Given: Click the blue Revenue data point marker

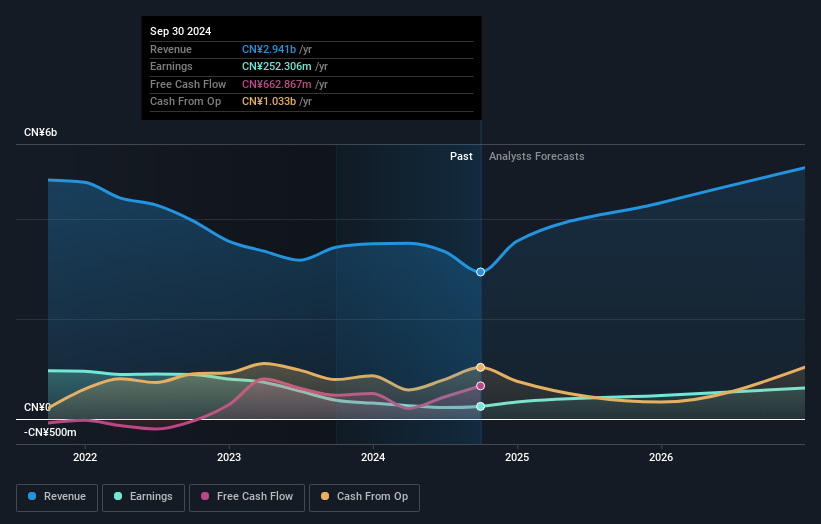Looking at the screenshot, I should [480, 272].
